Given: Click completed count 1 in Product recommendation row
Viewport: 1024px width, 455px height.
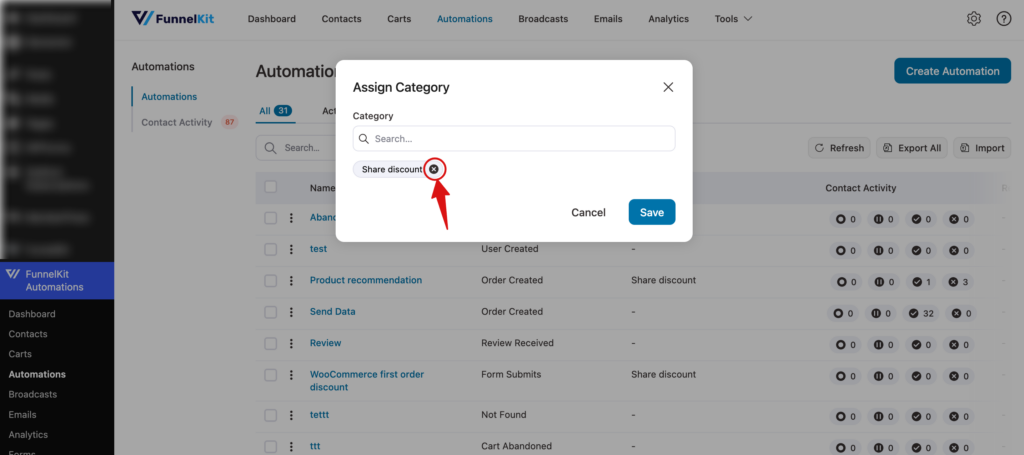Looking at the screenshot, I should (921, 282).
